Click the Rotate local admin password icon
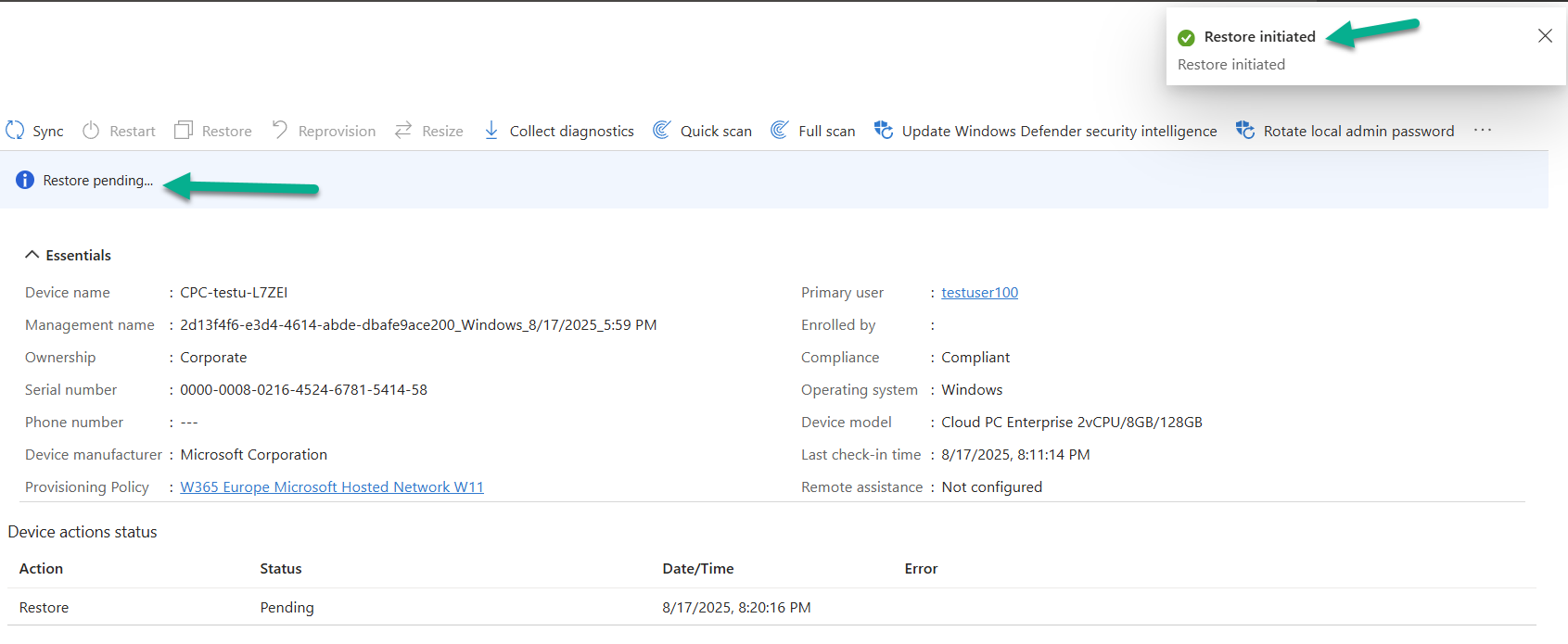The image size is (1568, 644). (x=1245, y=131)
